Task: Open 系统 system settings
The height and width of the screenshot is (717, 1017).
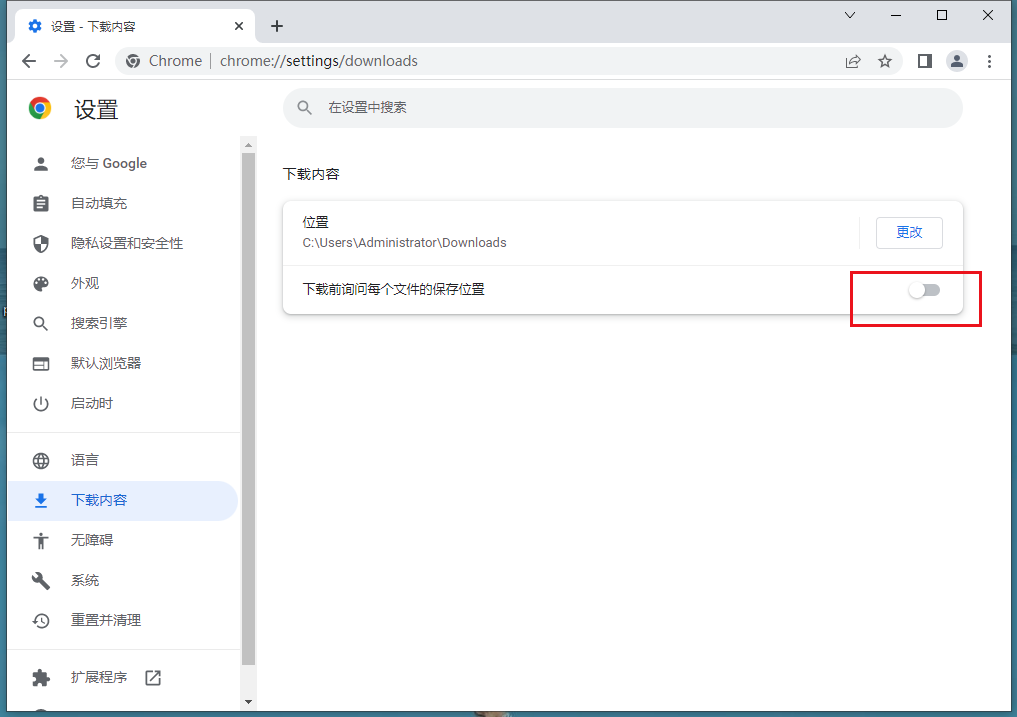Action: [x=123, y=580]
